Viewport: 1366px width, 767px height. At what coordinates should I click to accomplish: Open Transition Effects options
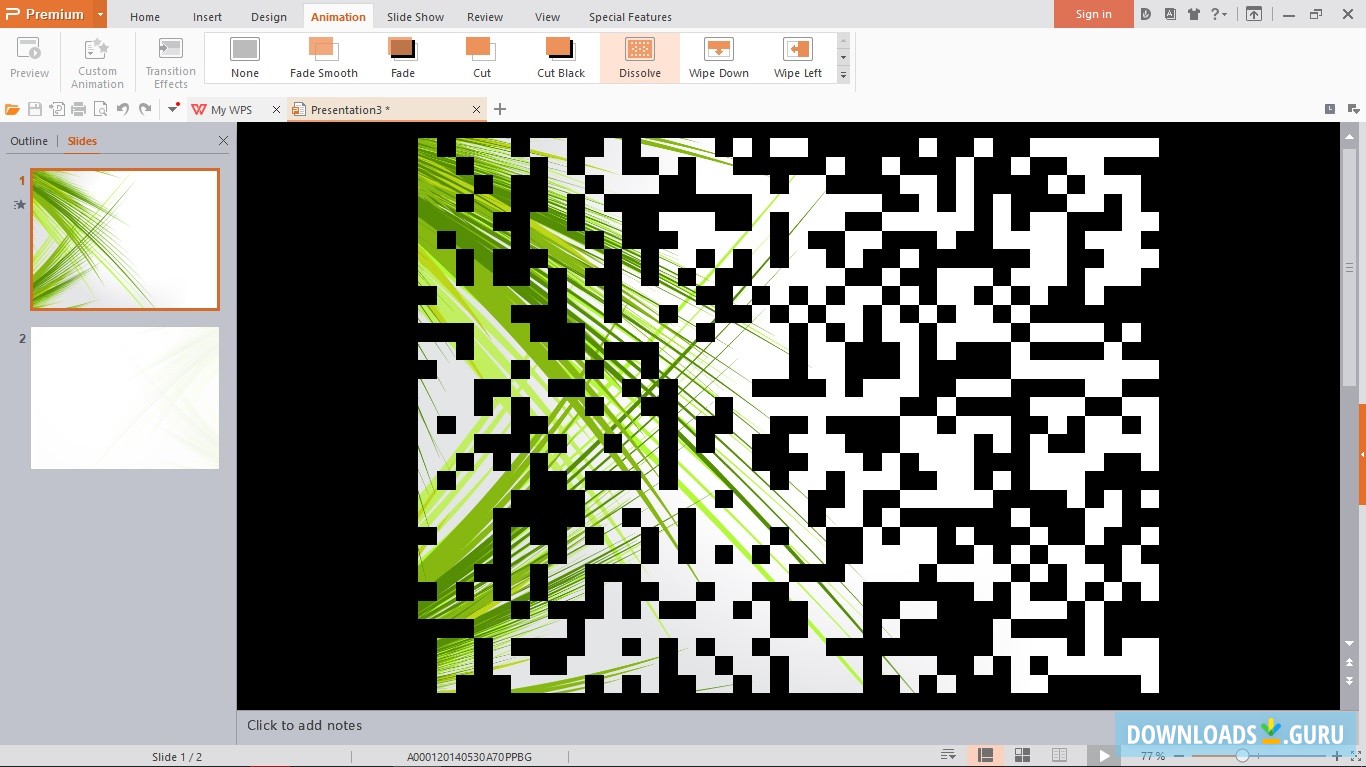click(x=171, y=62)
